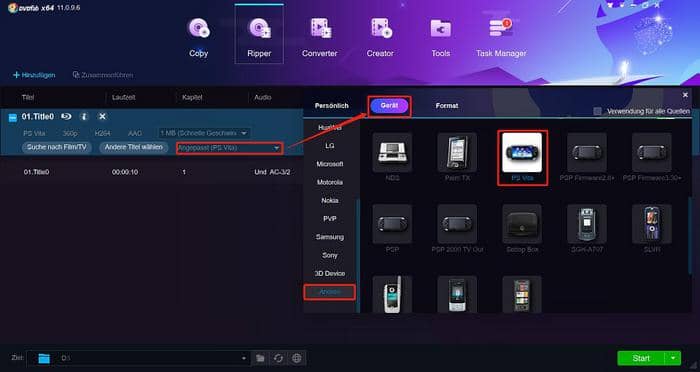Switch to the Format tab
The width and height of the screenshot is (700, 372).
pyautogui.click(x=447, y=106)
